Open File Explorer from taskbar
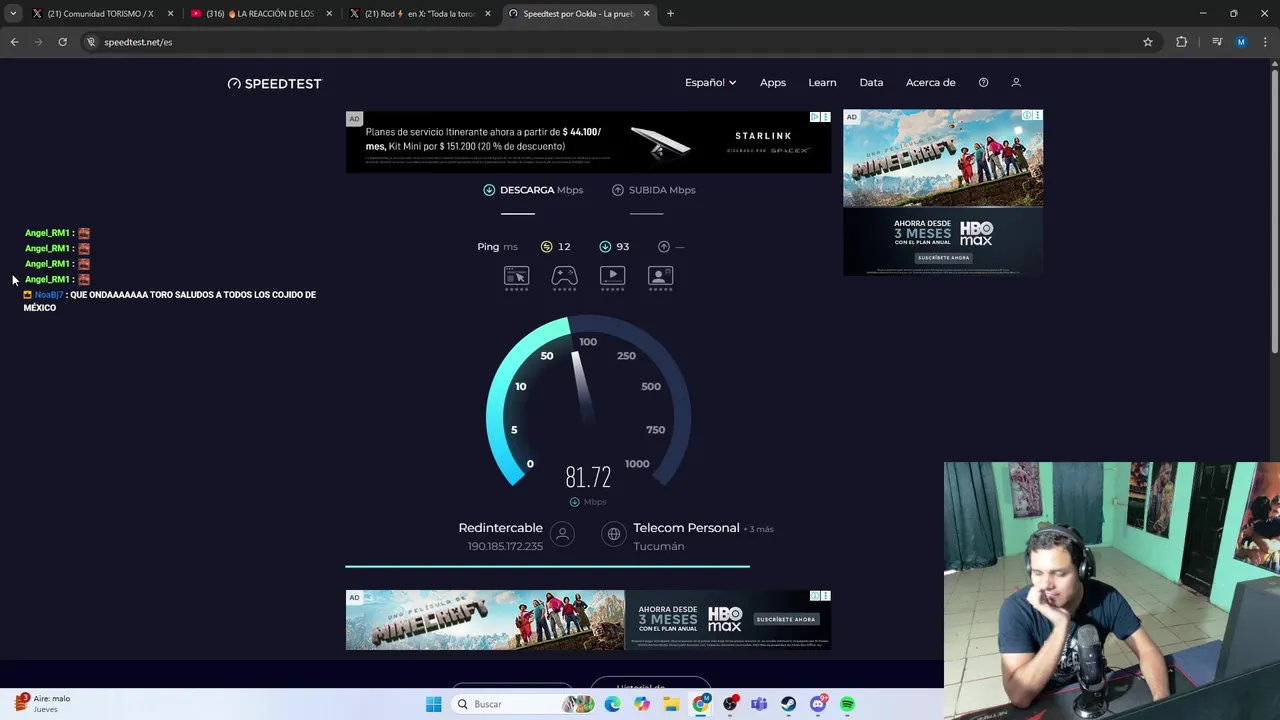Image resolution: width=1280 pixels, height=720 pixels. click(671, 704)
